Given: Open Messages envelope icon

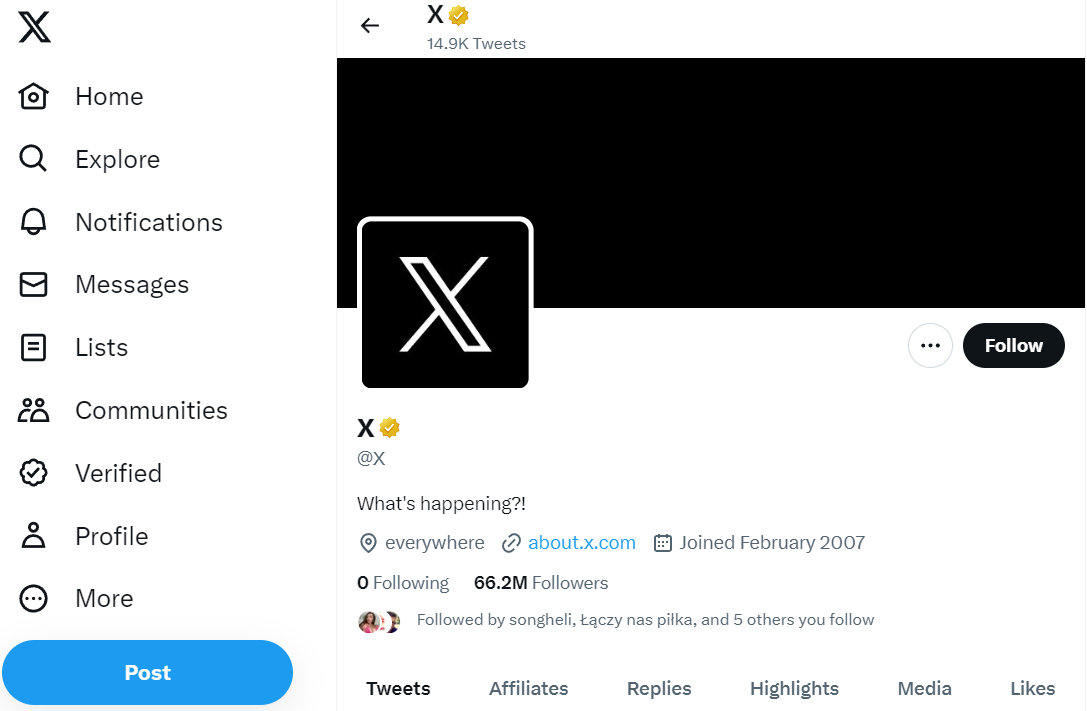Looking at the screenshot, I should [x=33, y=284].
